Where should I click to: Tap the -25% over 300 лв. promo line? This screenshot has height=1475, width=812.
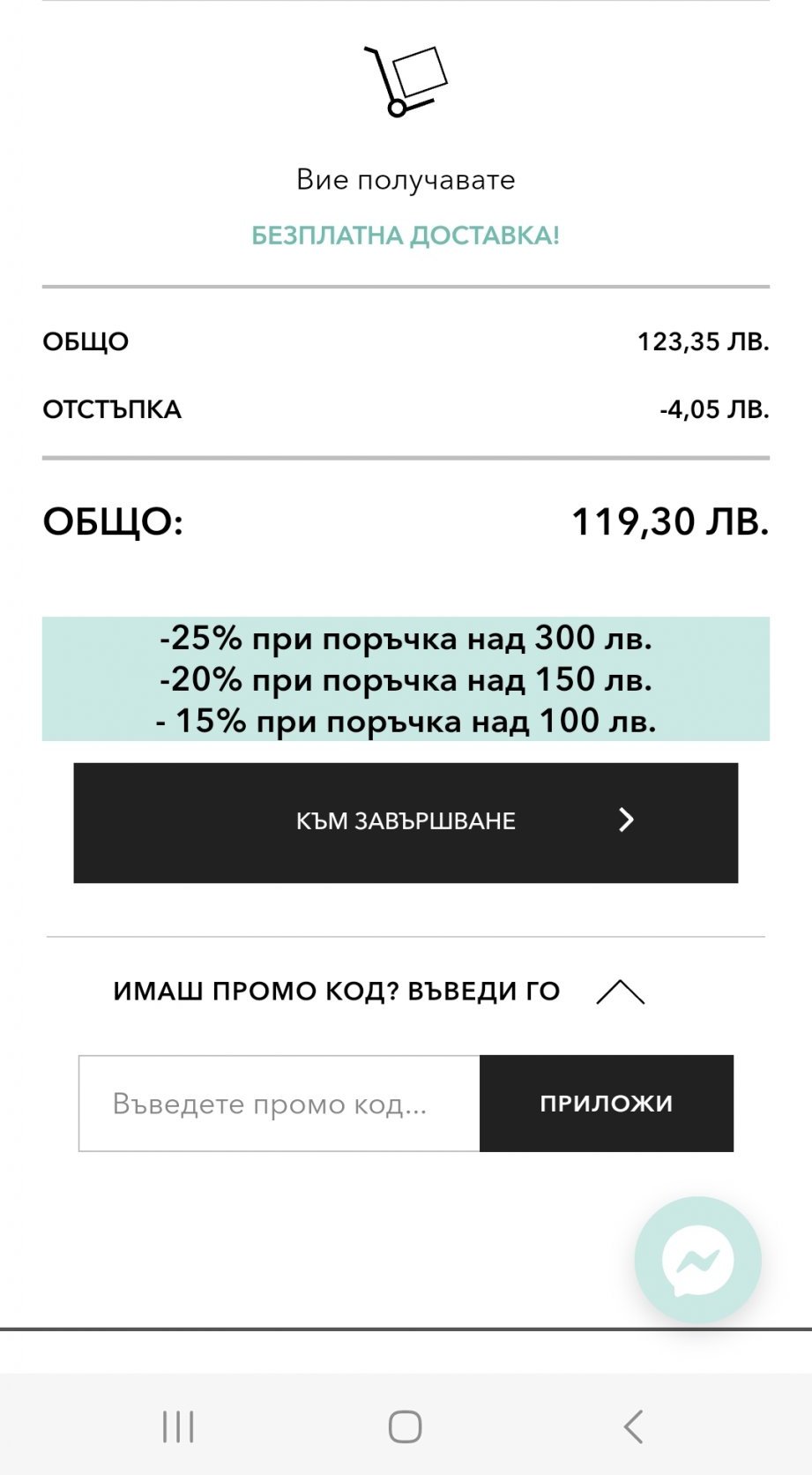tap(406, 638)
